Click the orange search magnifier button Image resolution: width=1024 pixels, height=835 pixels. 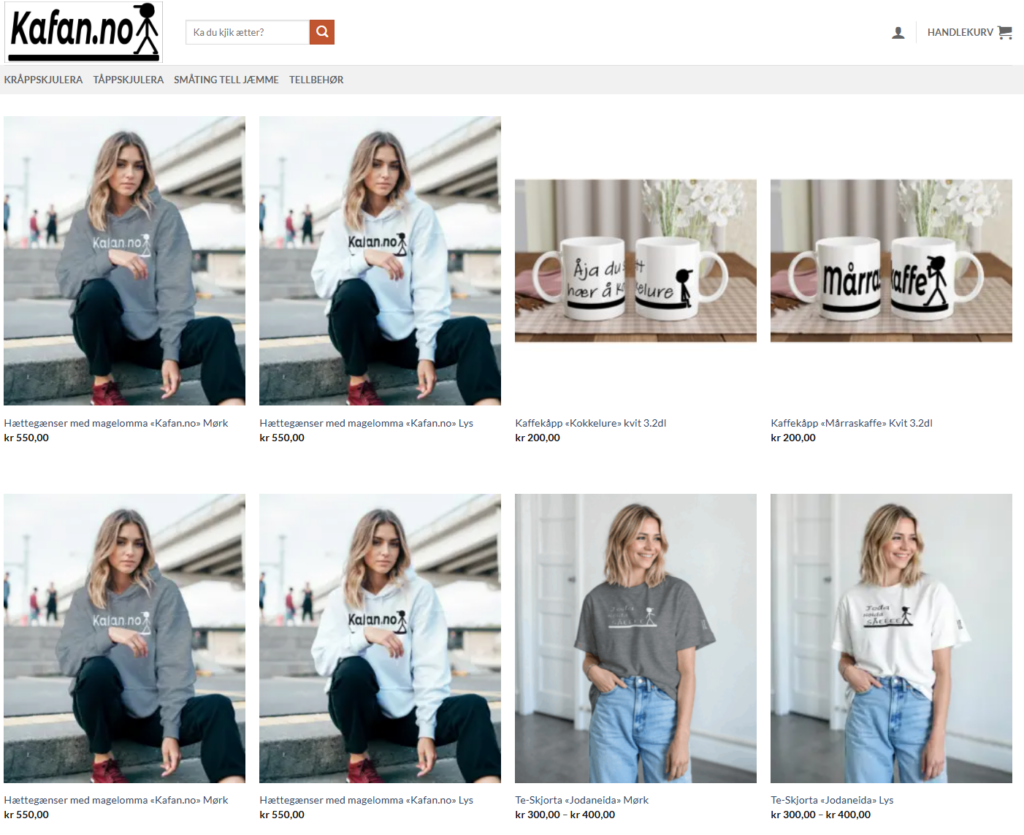[x=322, y=32]
